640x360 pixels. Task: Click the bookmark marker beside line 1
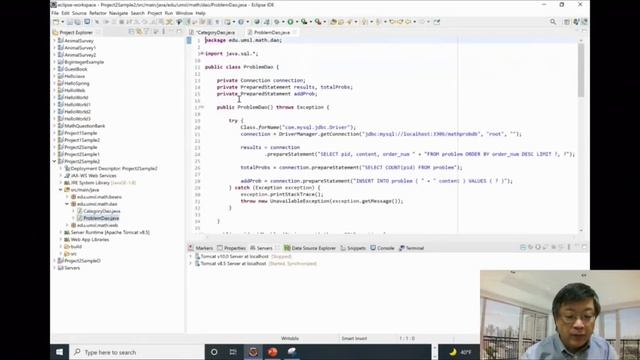point(189,40)
